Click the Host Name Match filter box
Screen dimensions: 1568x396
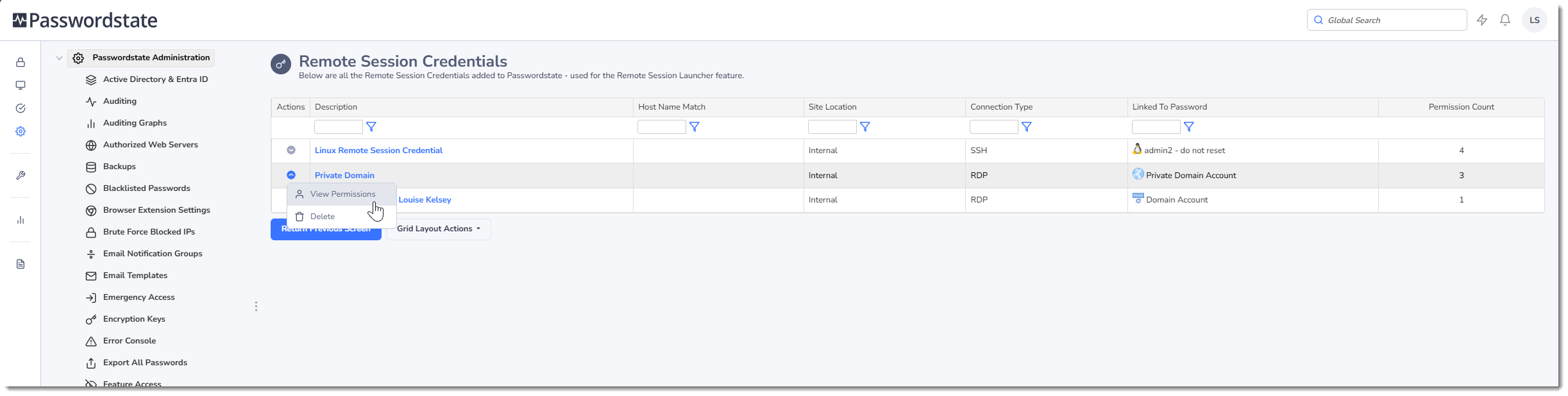pos(662,127)
